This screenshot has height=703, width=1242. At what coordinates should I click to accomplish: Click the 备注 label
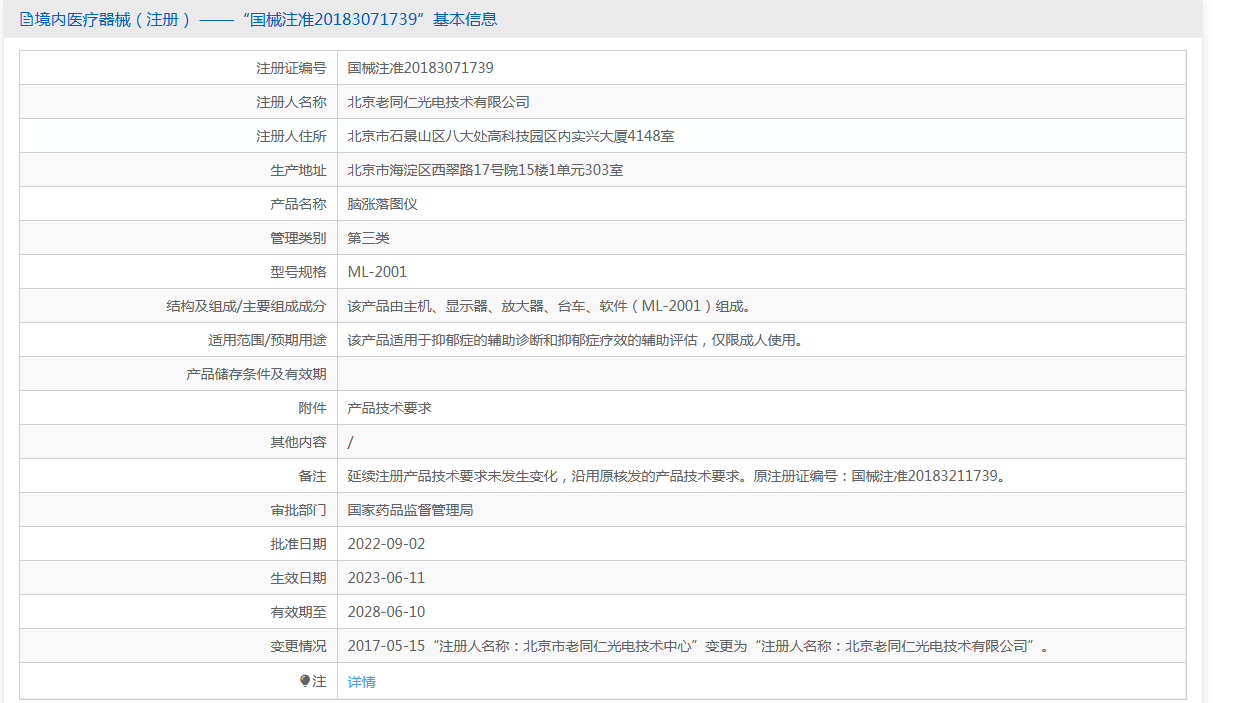click(312, 476)
